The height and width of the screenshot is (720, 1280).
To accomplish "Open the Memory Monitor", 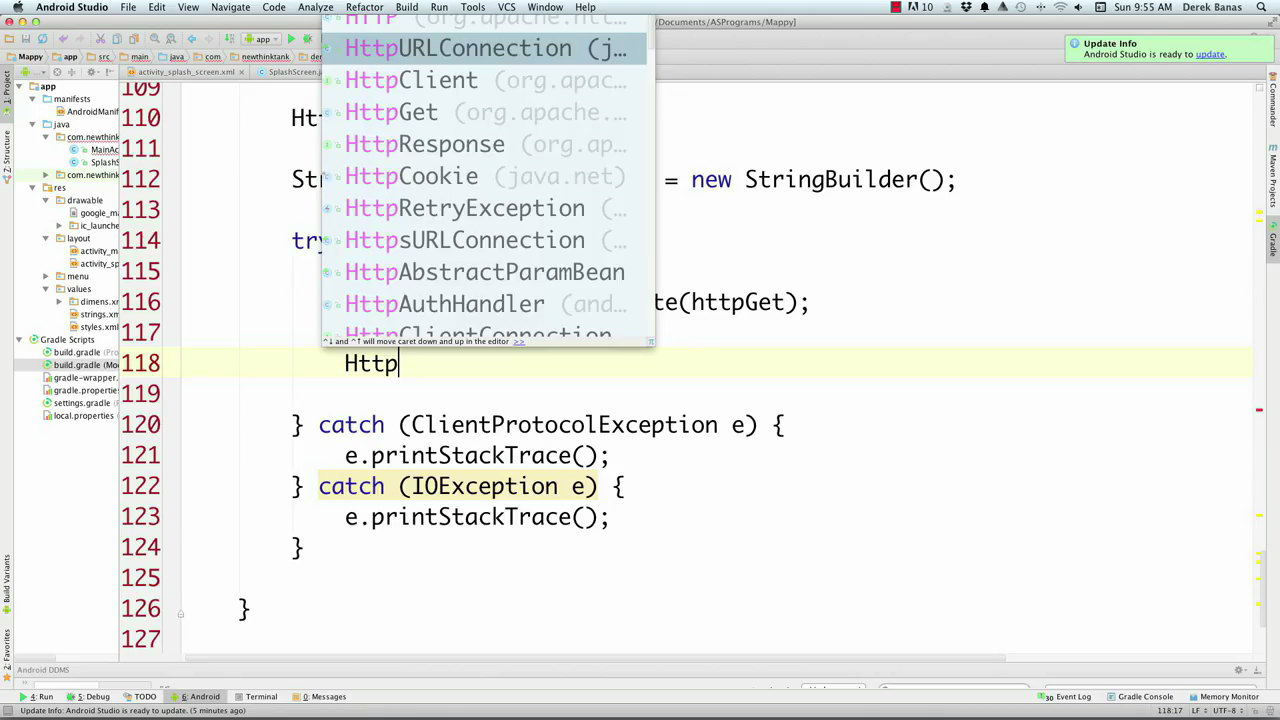I will (1224, 697).
